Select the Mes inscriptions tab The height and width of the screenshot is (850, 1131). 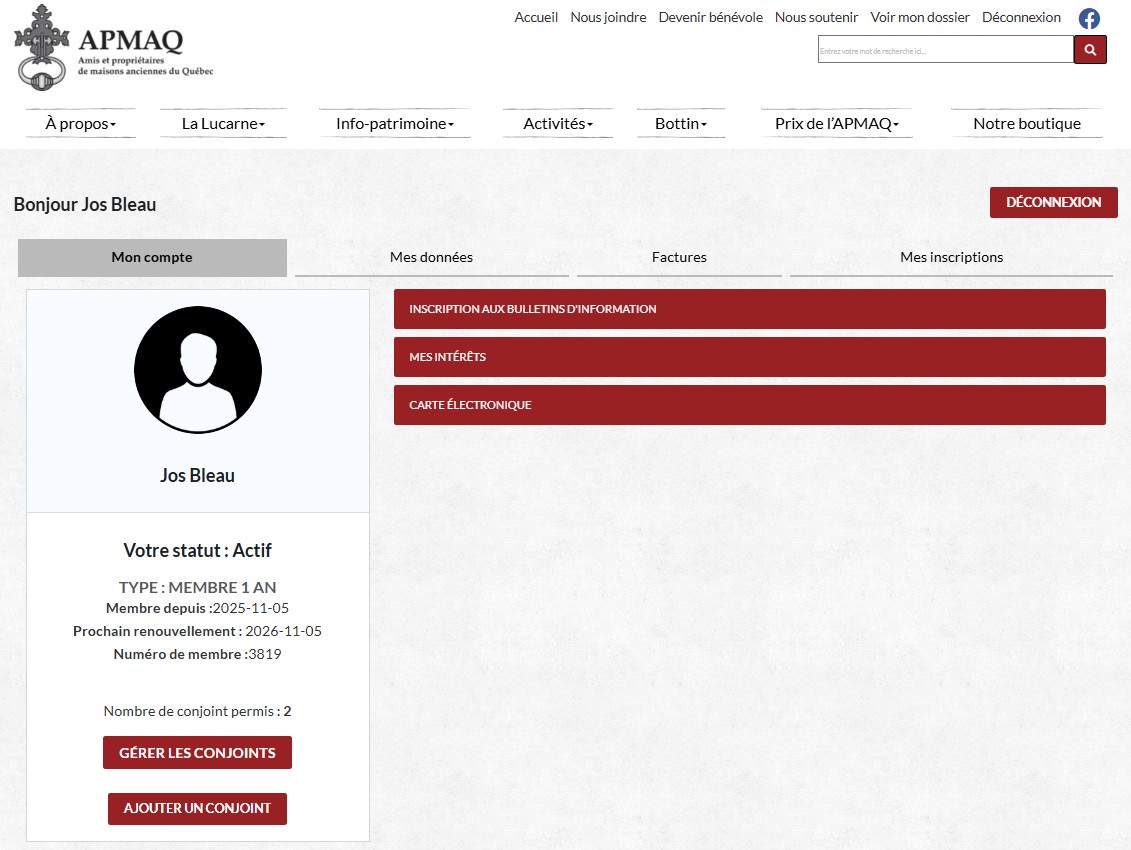point(951,257)
